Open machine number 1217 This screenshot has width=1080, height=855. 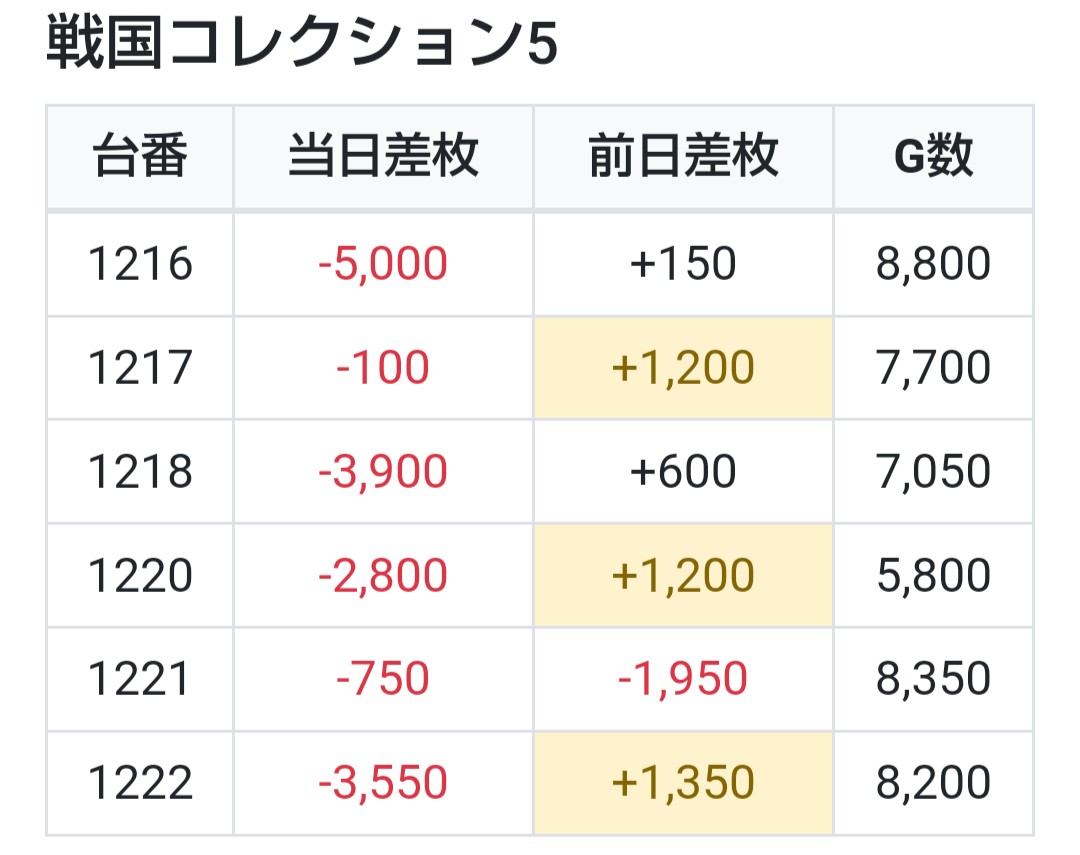point(140,367)
